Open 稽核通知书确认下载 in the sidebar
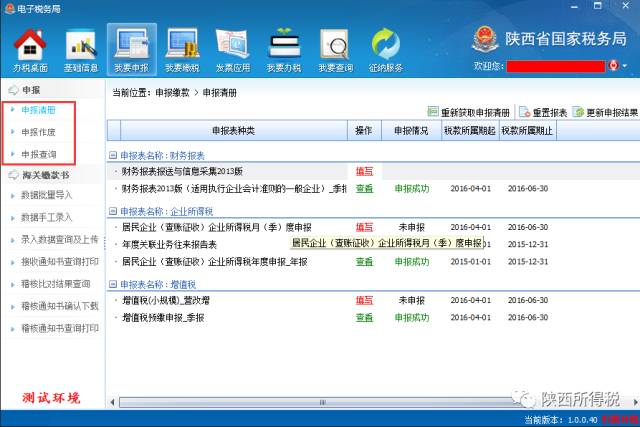 coord(60,306)
